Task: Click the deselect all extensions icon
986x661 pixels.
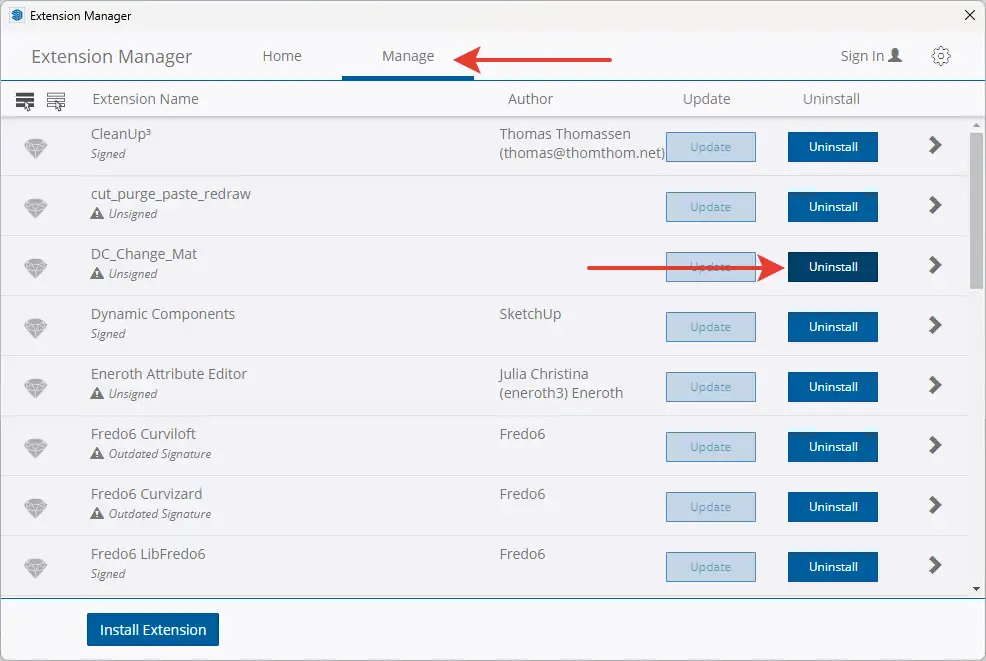Action: click(56, 100)
